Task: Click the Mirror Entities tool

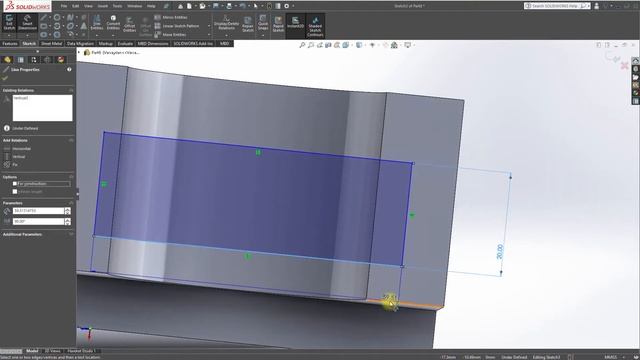Action: [x=171, y=18]
